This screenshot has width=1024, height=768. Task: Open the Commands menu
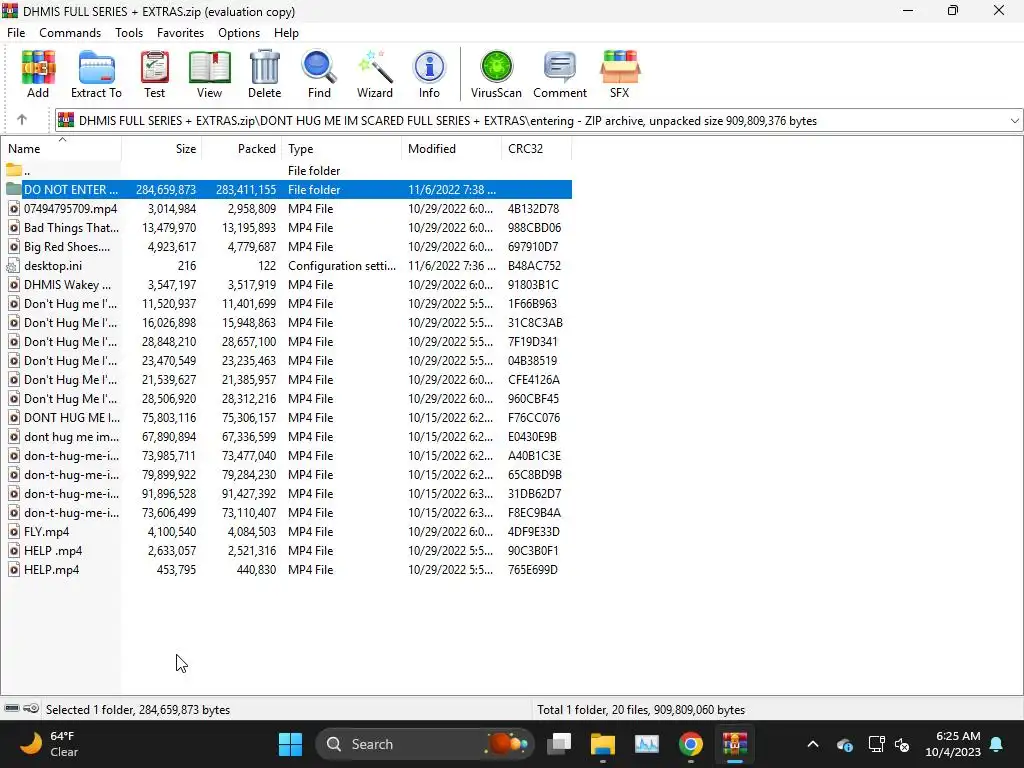70,33
